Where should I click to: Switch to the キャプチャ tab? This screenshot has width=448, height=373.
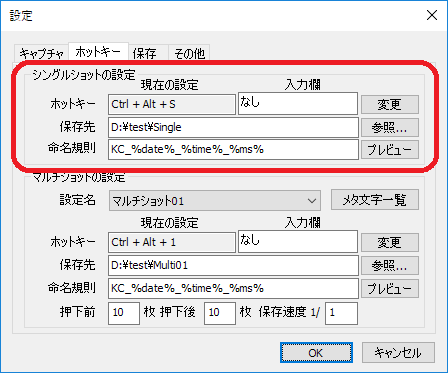click(41, 53)
